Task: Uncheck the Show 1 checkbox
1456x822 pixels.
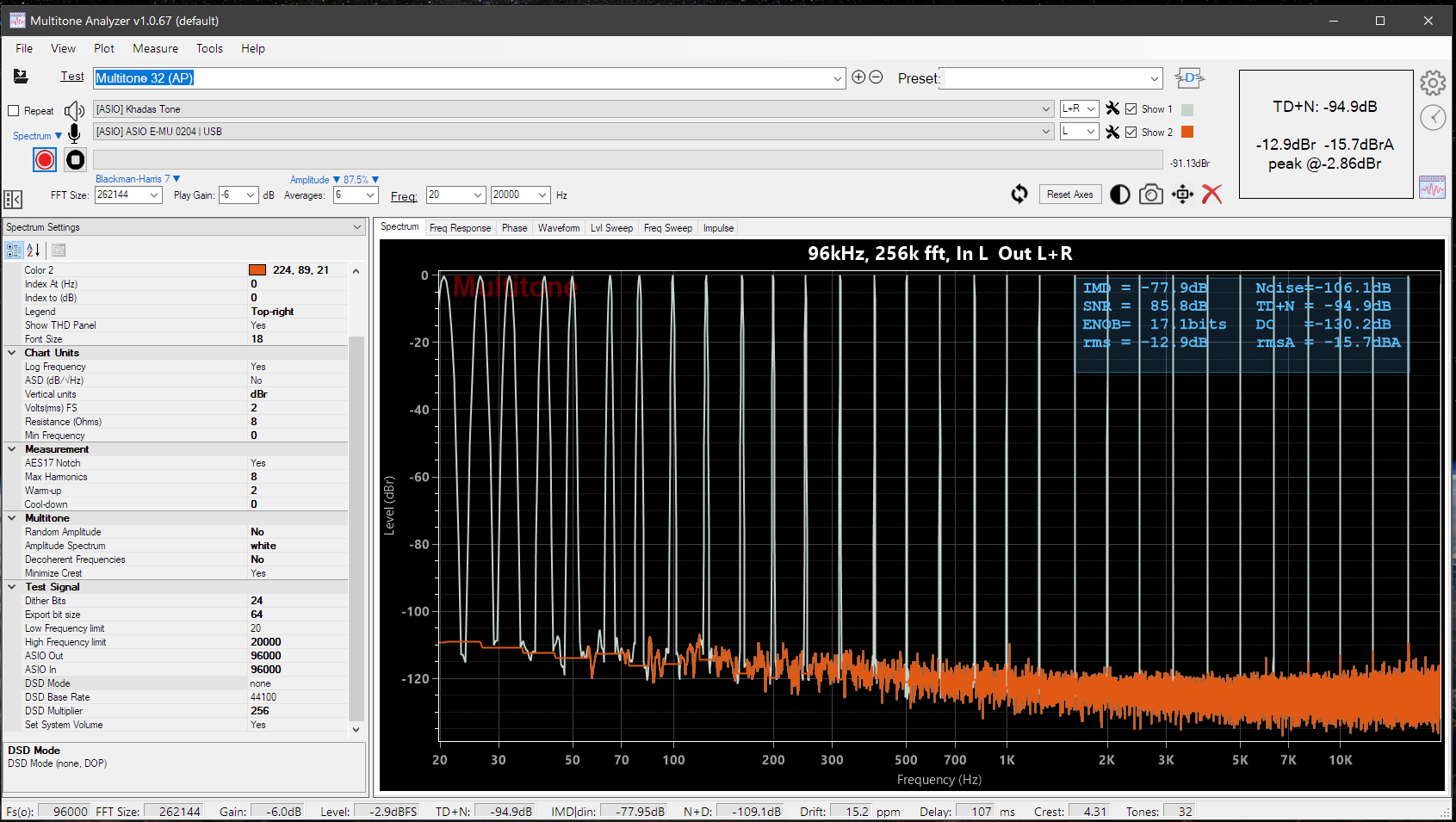Action: pyautogui.click(x=1131, y=109)
